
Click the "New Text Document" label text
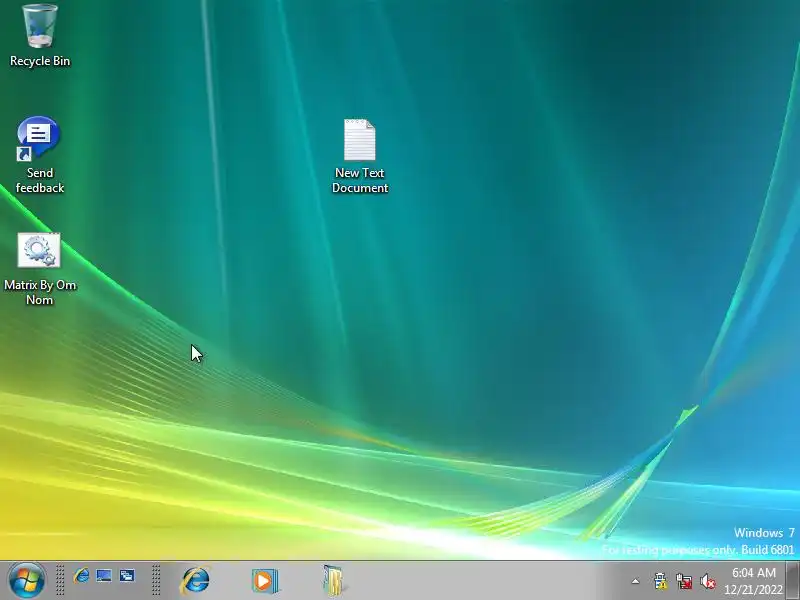click(360, 180)
